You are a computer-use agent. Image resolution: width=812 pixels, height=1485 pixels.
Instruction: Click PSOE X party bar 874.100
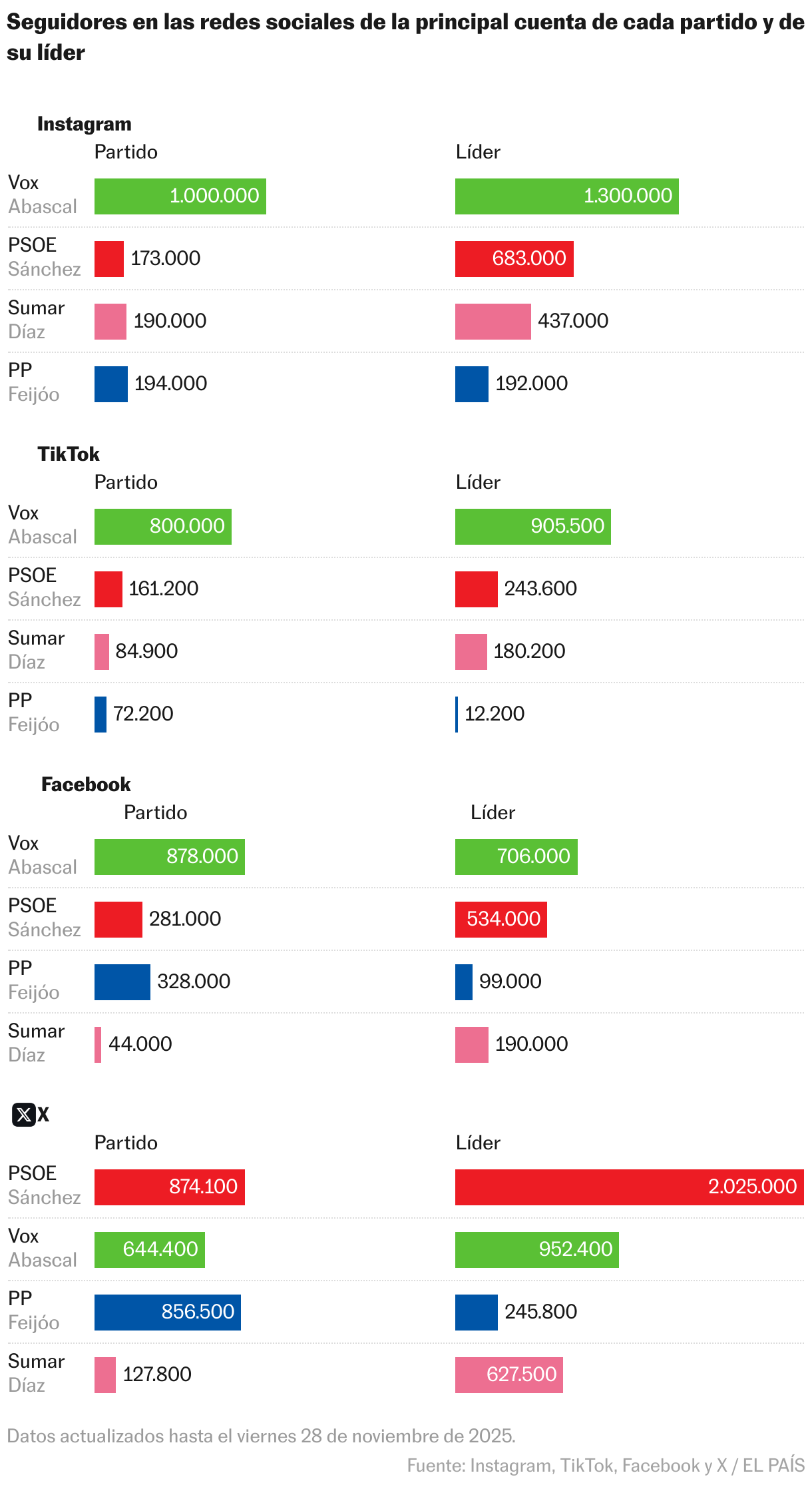(x=169, y=1187)
